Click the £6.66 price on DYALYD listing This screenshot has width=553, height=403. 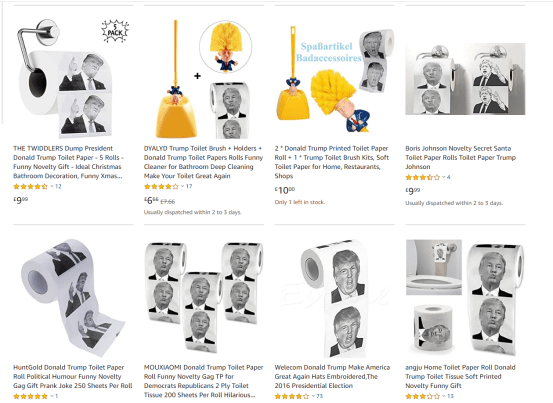click(x=151, y=201)
